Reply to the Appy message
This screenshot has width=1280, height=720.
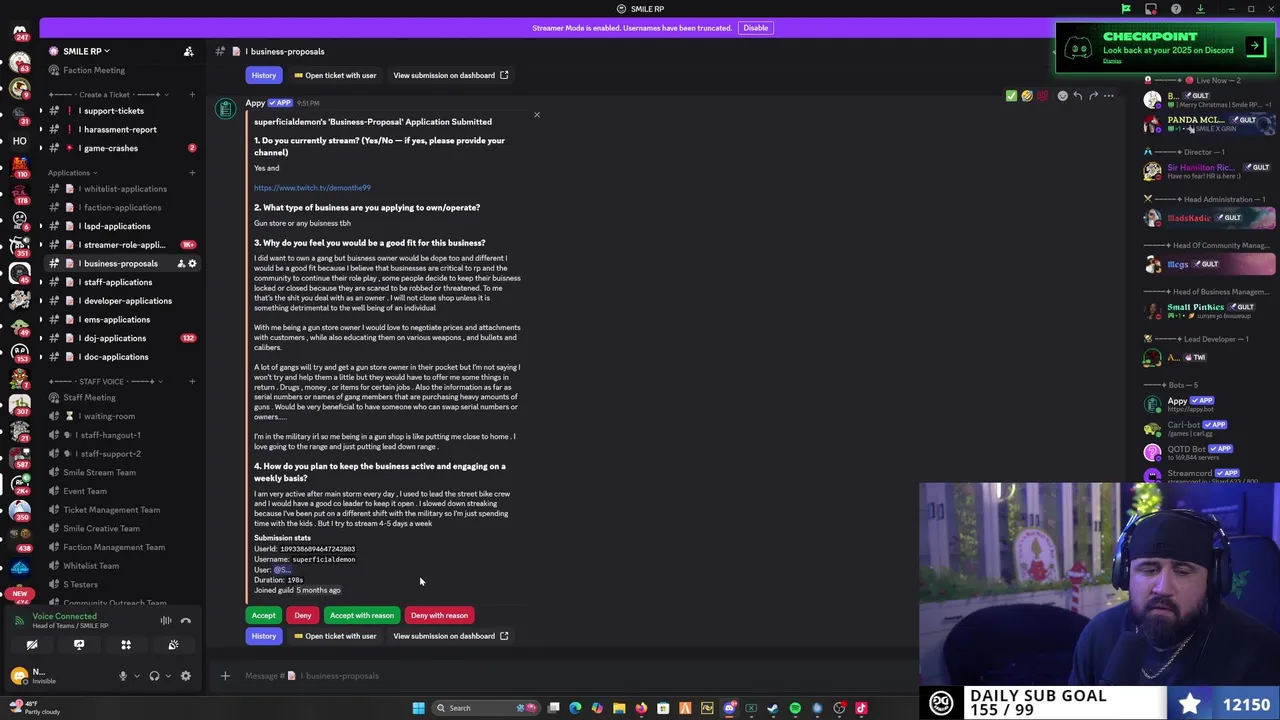point(1078,96)
